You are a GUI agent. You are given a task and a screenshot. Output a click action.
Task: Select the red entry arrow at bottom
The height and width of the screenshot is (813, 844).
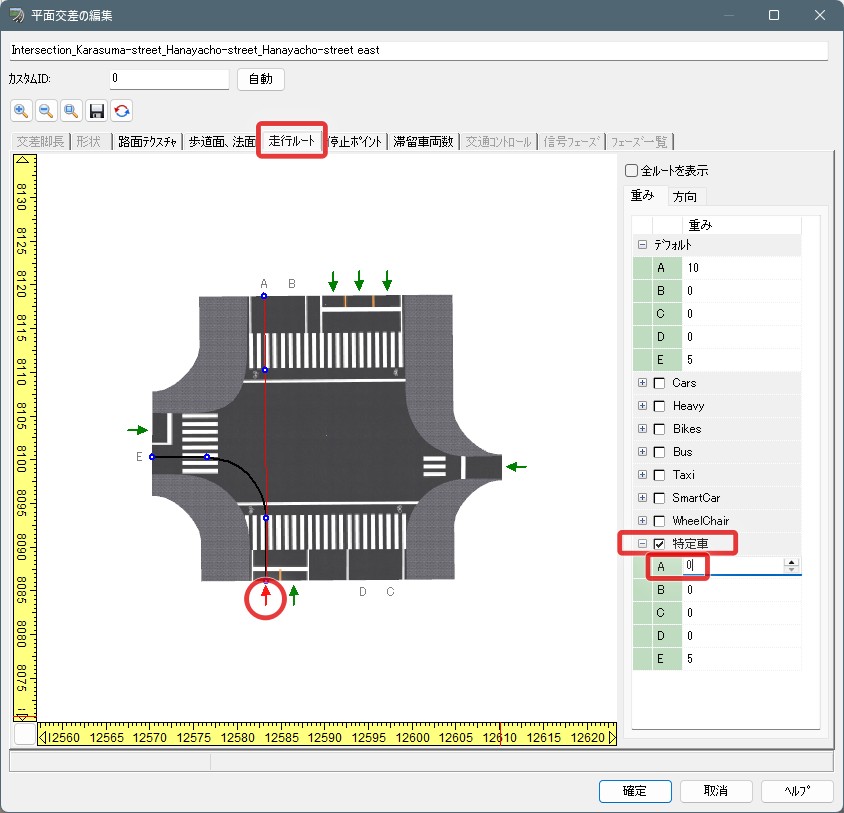coord(266,598)
